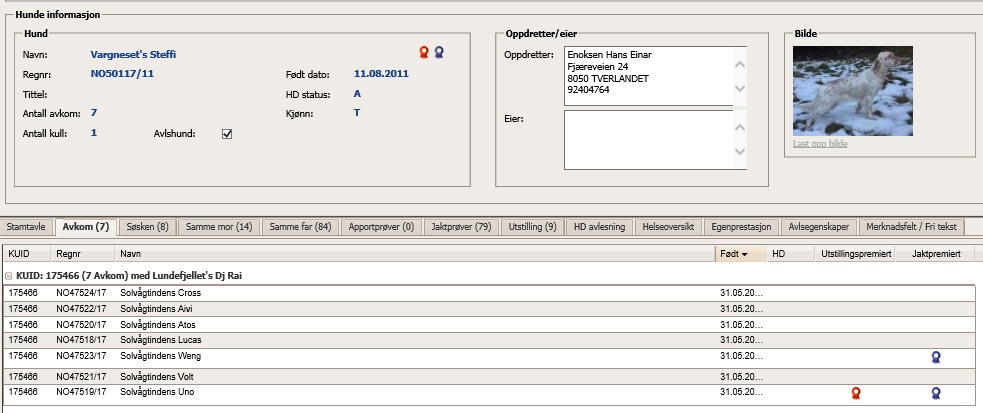Click blue hunting rosette for Solvågtindens Weng
The image size is (983, 413).
tap(936, 356)
